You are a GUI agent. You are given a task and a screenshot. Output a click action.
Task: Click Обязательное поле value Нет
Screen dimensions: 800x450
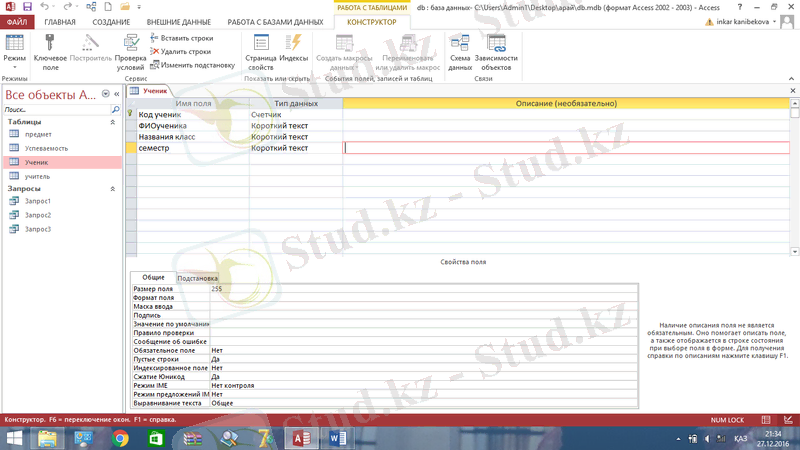coord(423,351)
